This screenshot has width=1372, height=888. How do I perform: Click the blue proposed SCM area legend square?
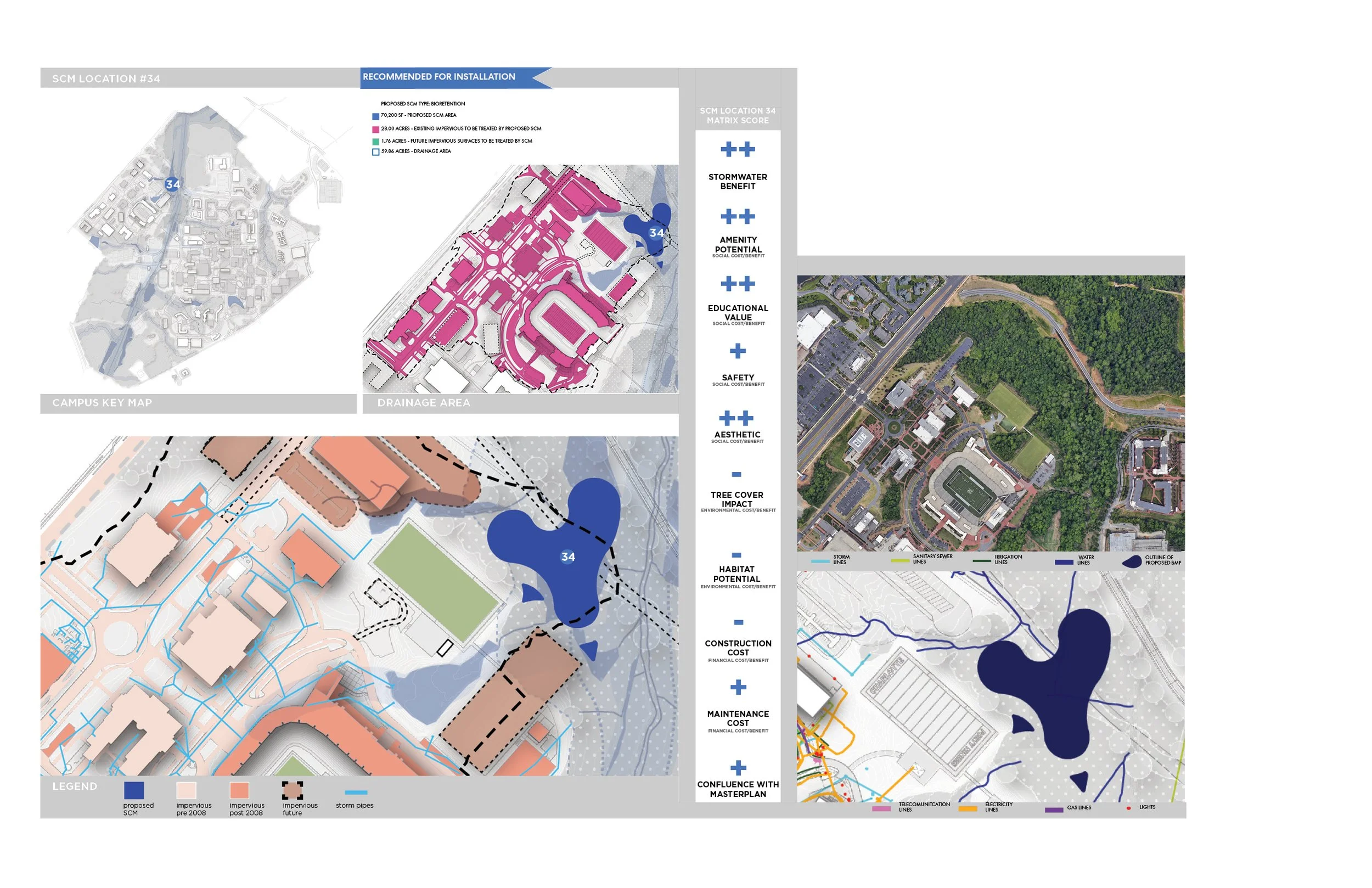pyautogui.click(x=375, y=116)
